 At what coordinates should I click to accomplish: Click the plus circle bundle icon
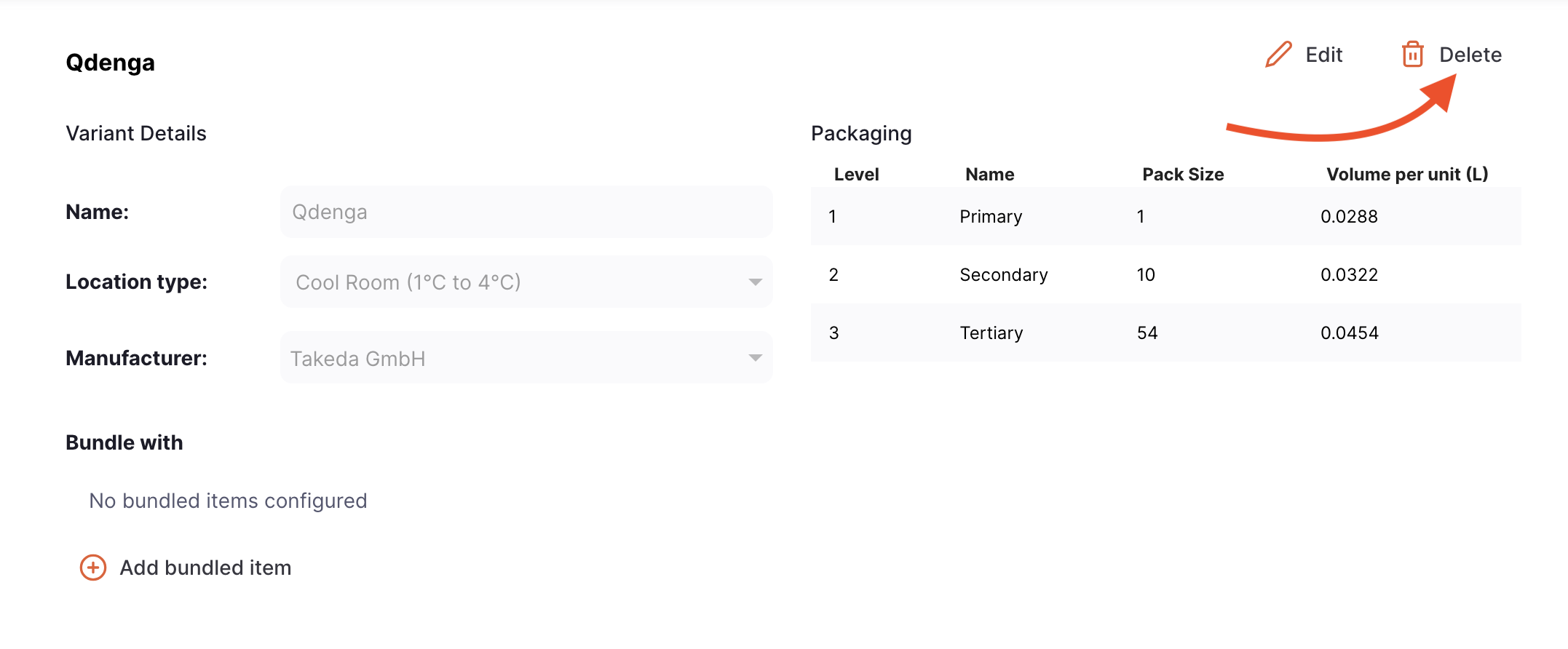tap(93, 568)
